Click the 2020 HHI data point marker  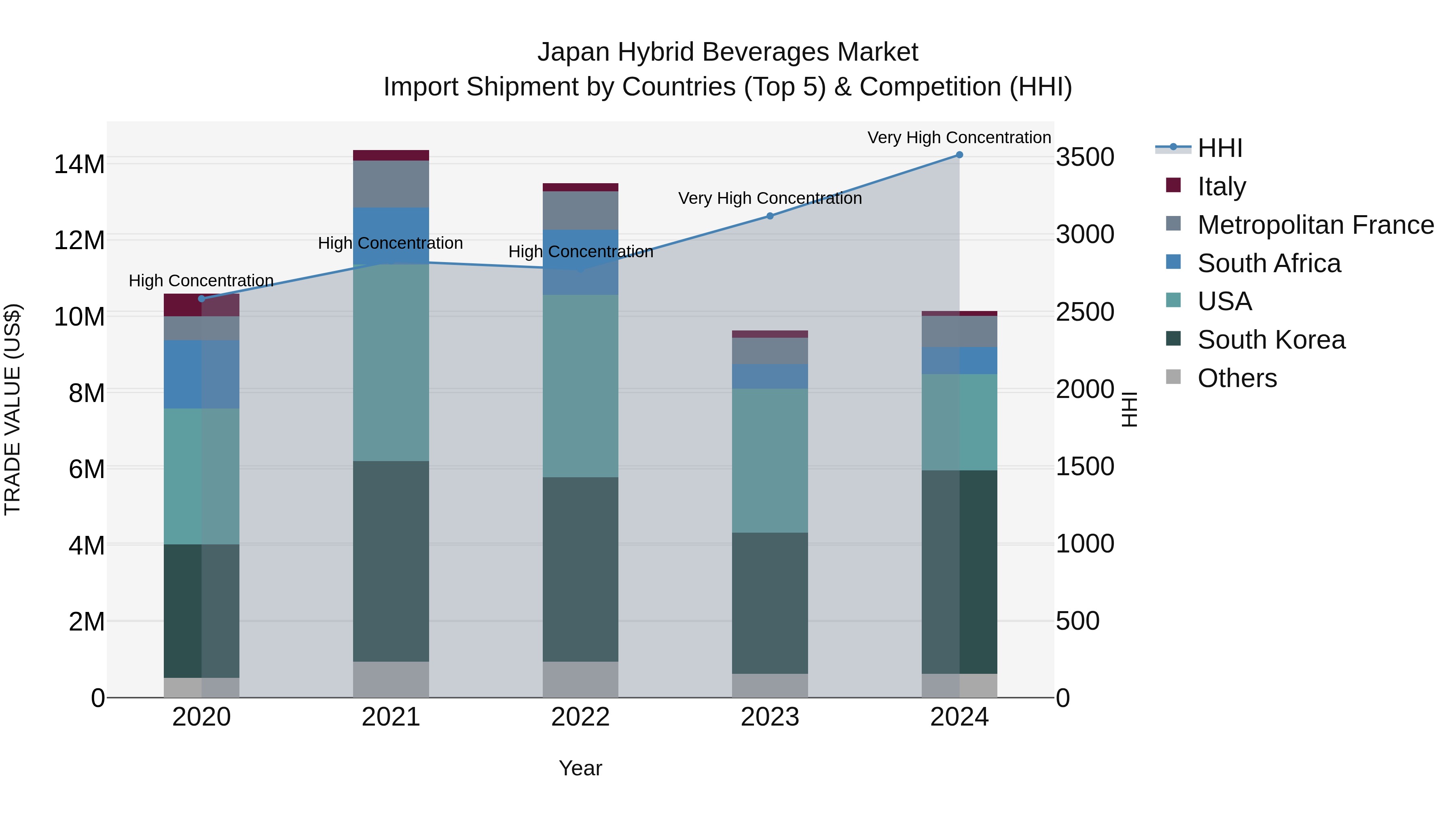[x=202, y=299]
